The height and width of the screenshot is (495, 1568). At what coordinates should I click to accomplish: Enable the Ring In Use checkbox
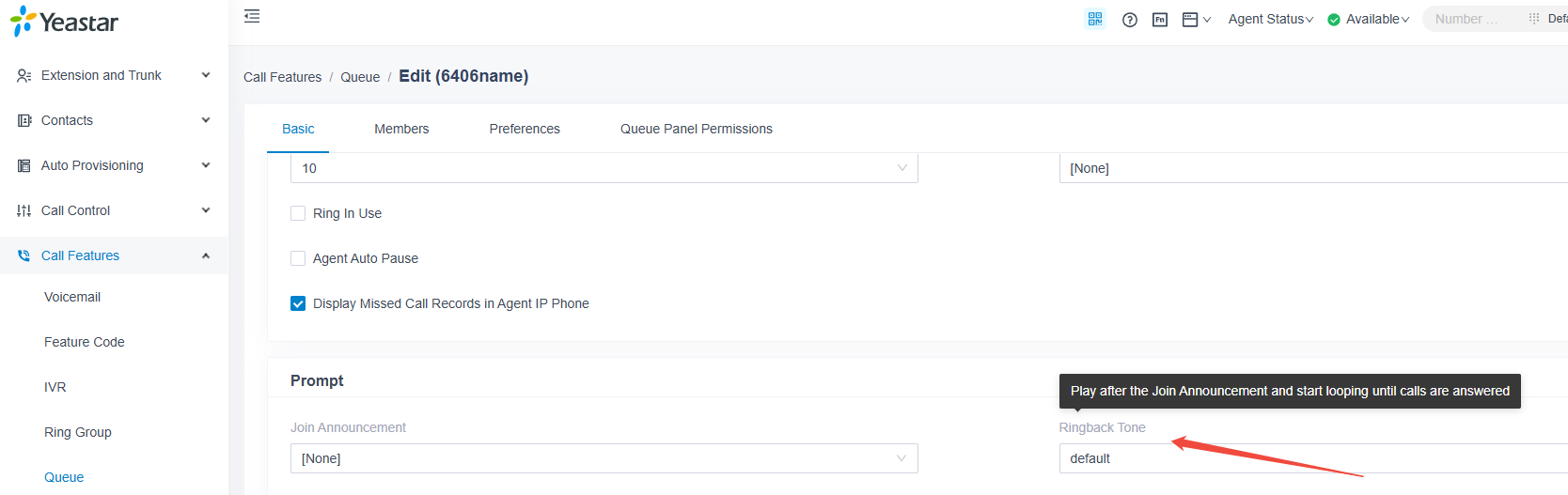298,213
